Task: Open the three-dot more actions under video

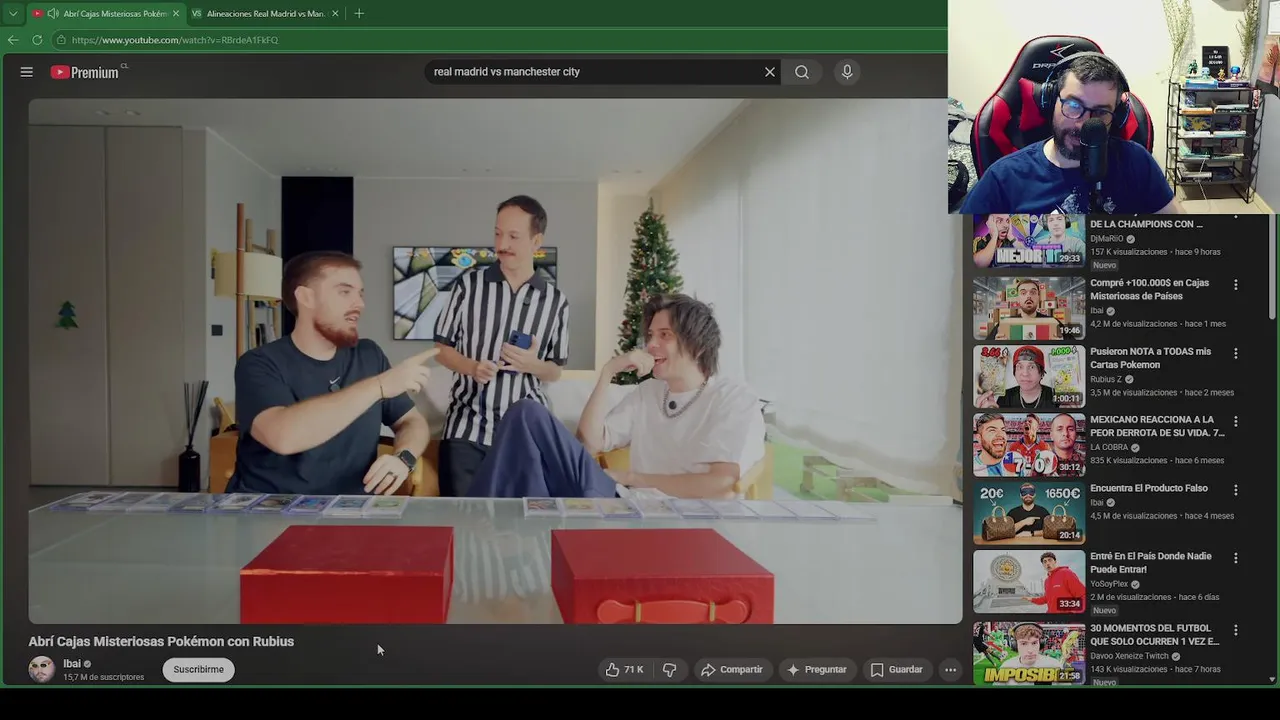Action: click(951, 669)
